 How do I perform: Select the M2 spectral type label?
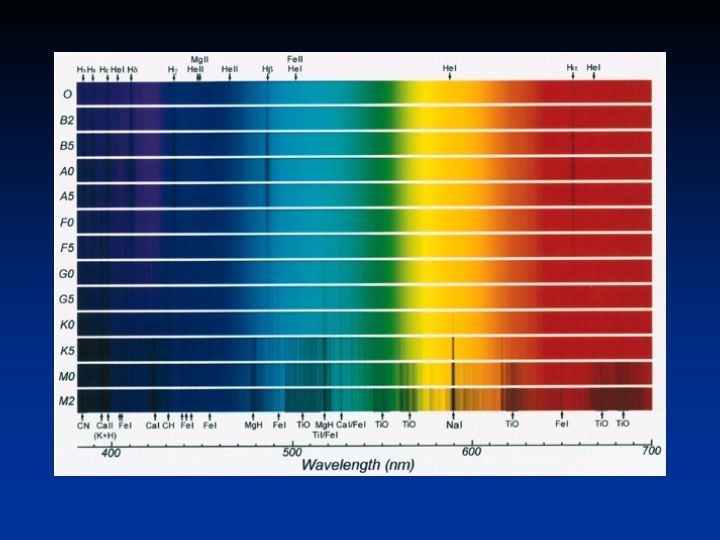(x=66, y=401)
